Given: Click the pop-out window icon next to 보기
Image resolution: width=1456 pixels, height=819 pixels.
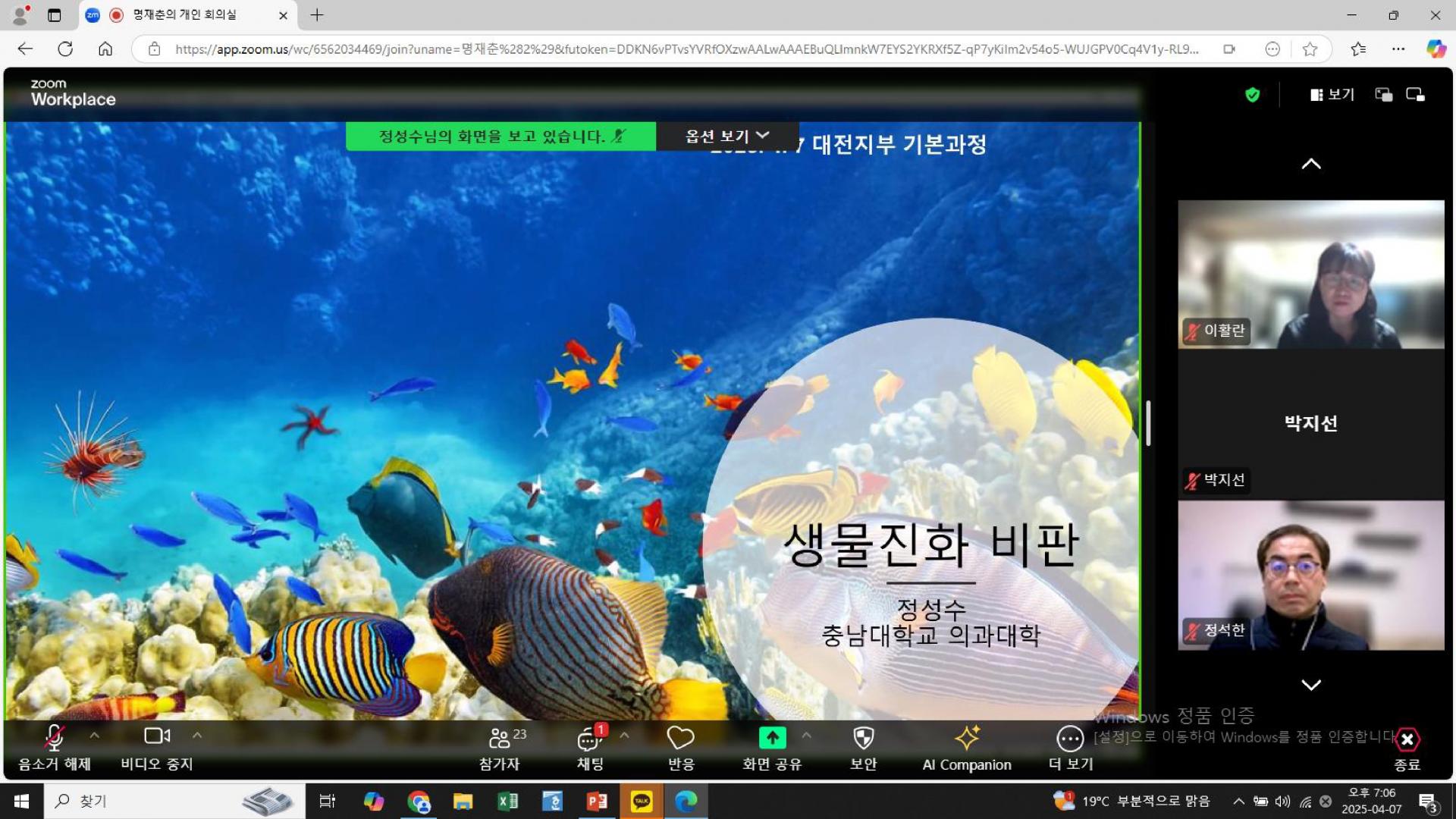Looking at the screenshot, I should point(1384,95).
